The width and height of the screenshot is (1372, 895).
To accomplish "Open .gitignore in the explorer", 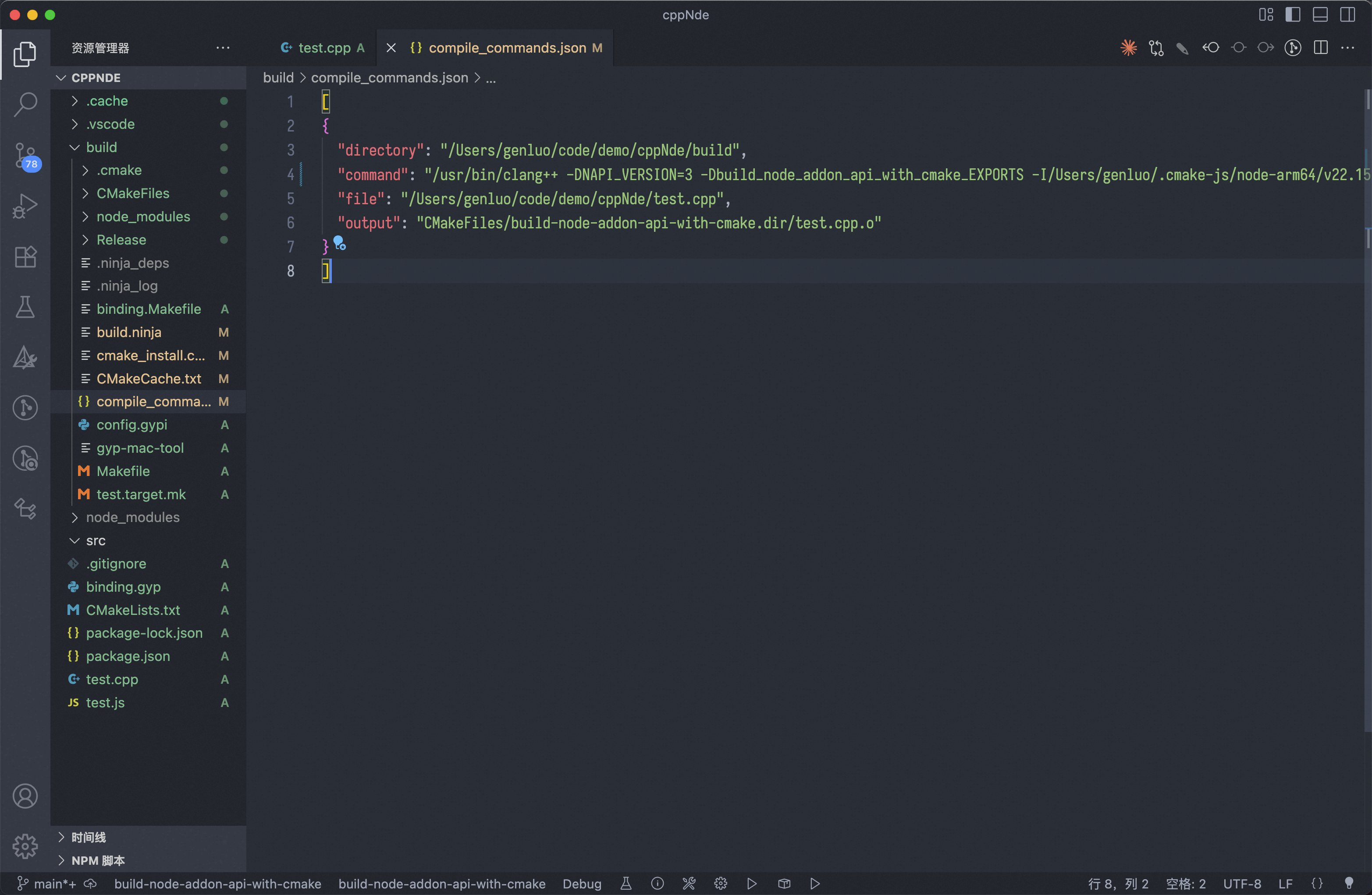I will point(148,564).
